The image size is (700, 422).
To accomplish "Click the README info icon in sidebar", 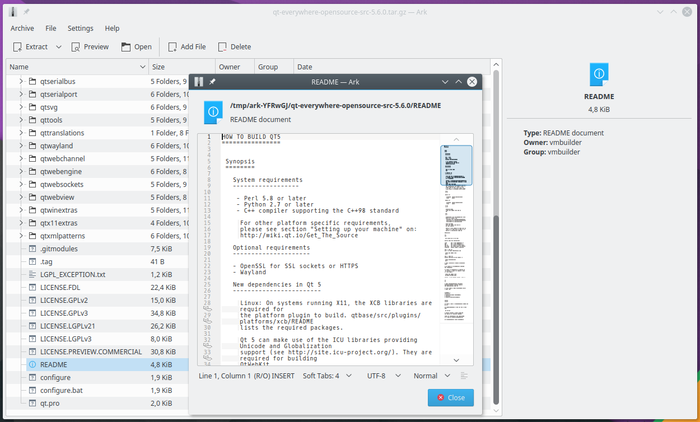I will click(598, 73).
